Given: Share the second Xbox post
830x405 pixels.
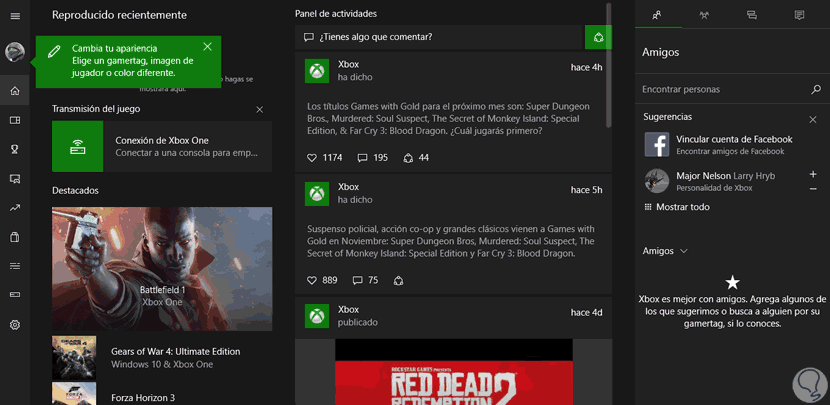Looking at the screenshot, I should coord(400,280).
